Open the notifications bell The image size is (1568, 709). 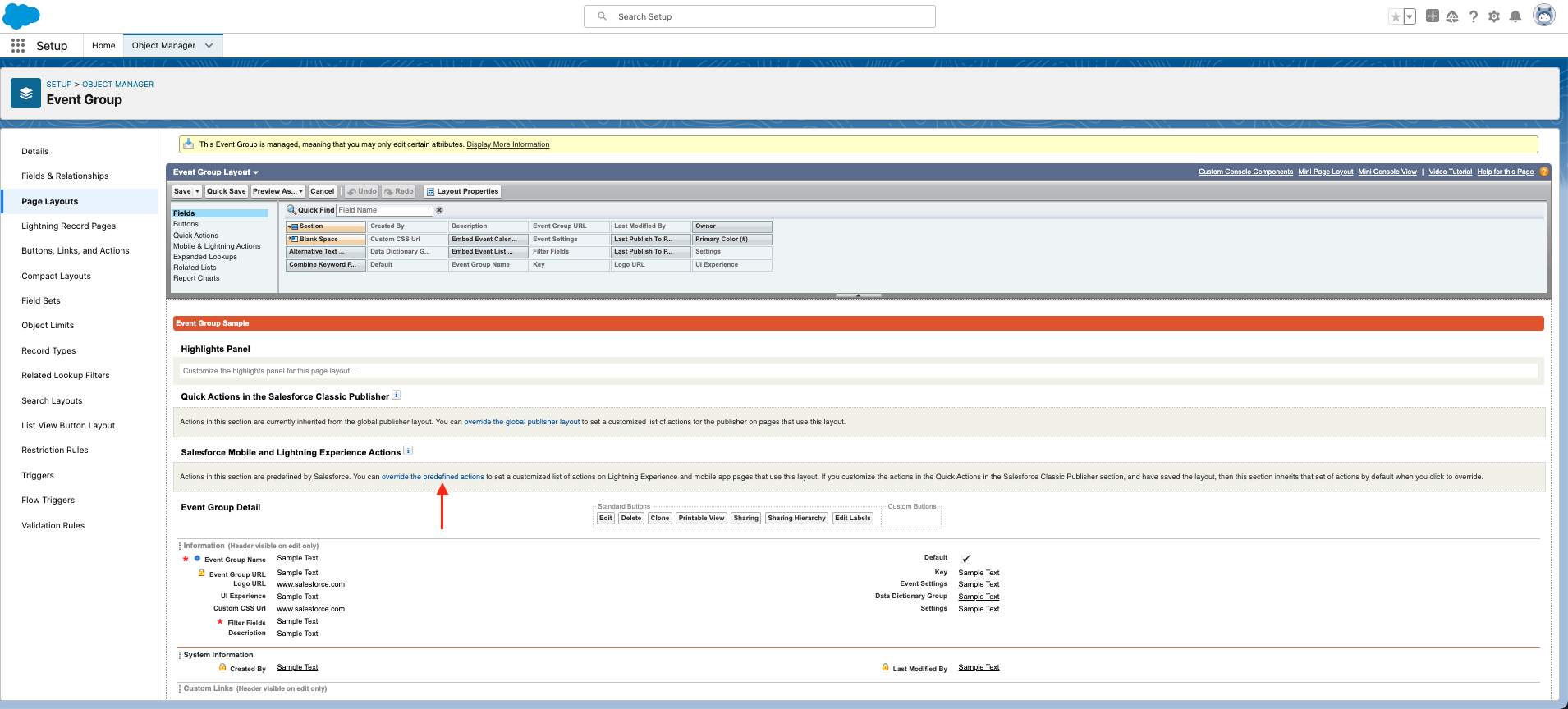[1515, 16]
